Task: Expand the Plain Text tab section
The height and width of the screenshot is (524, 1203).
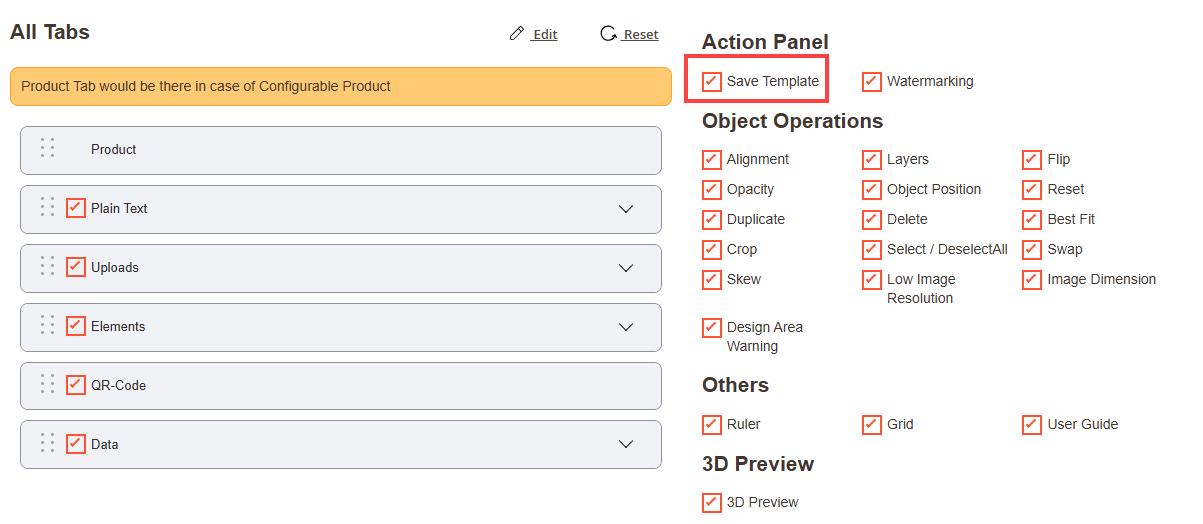Action: 626,209
